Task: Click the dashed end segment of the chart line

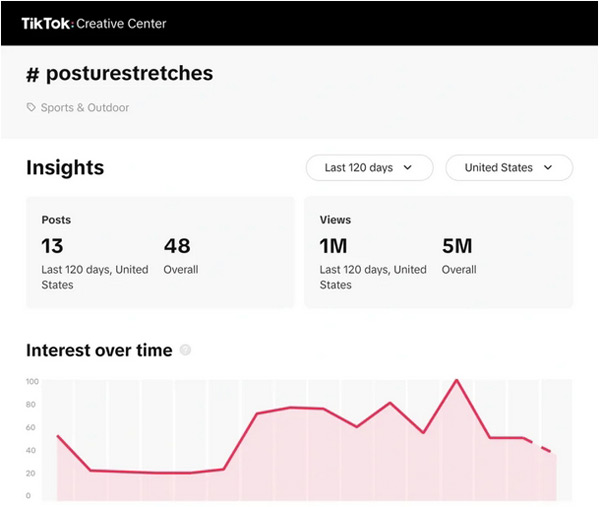Action: [x=543, y=447]
